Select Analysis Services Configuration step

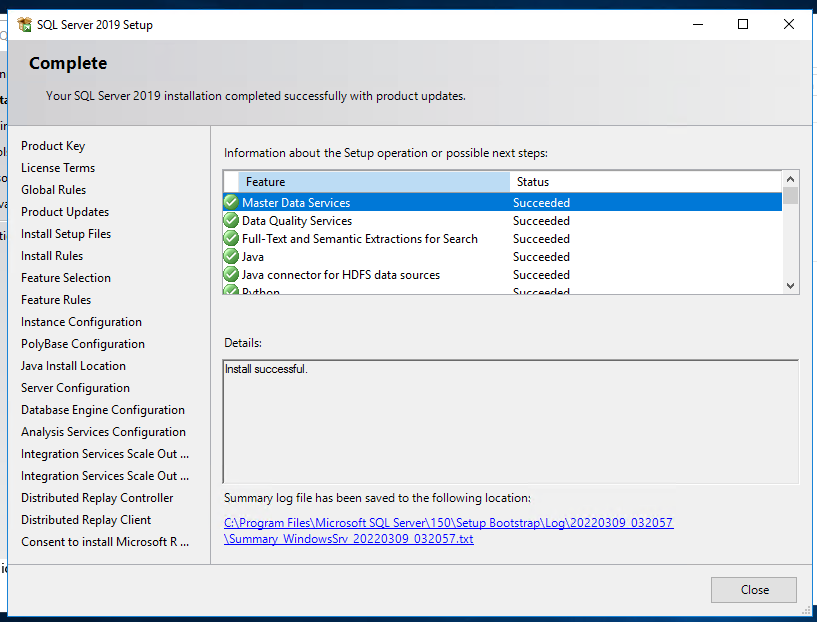coord(104,432)
